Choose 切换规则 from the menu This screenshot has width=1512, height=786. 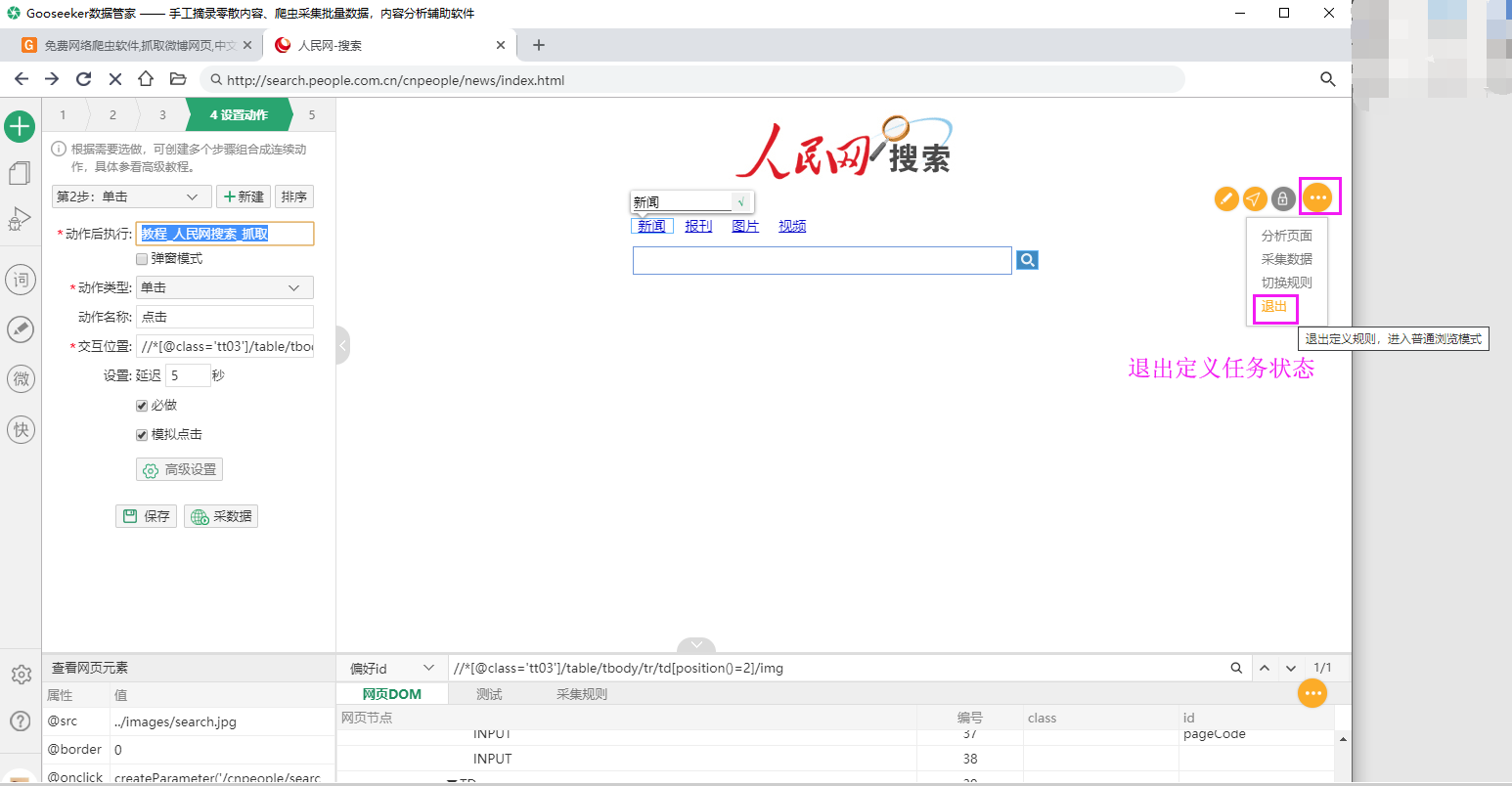(1287, 283)
